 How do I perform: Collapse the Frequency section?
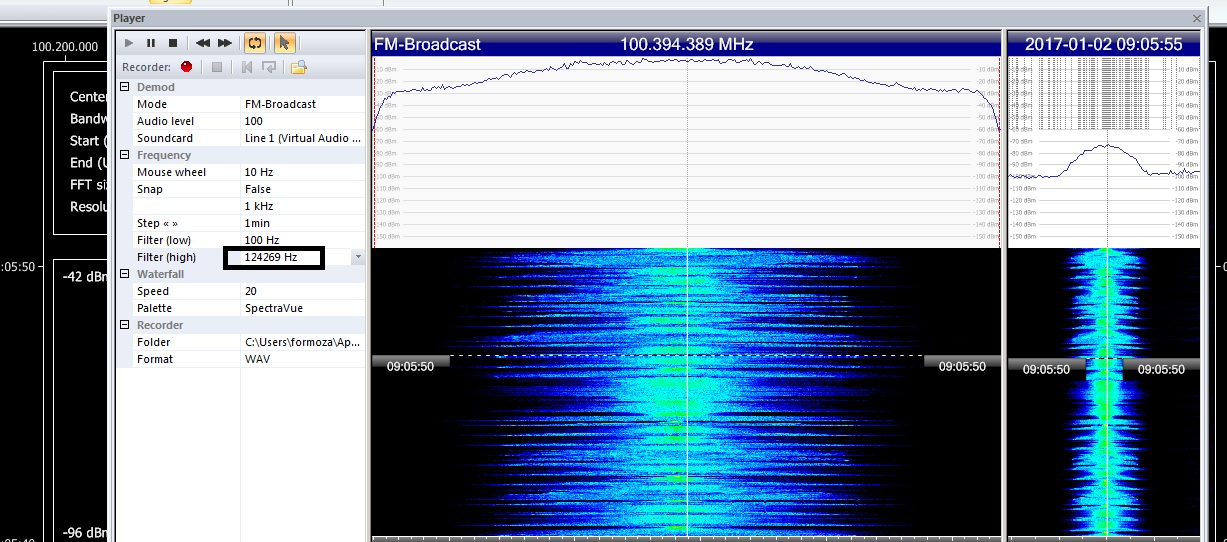[125, 155]
